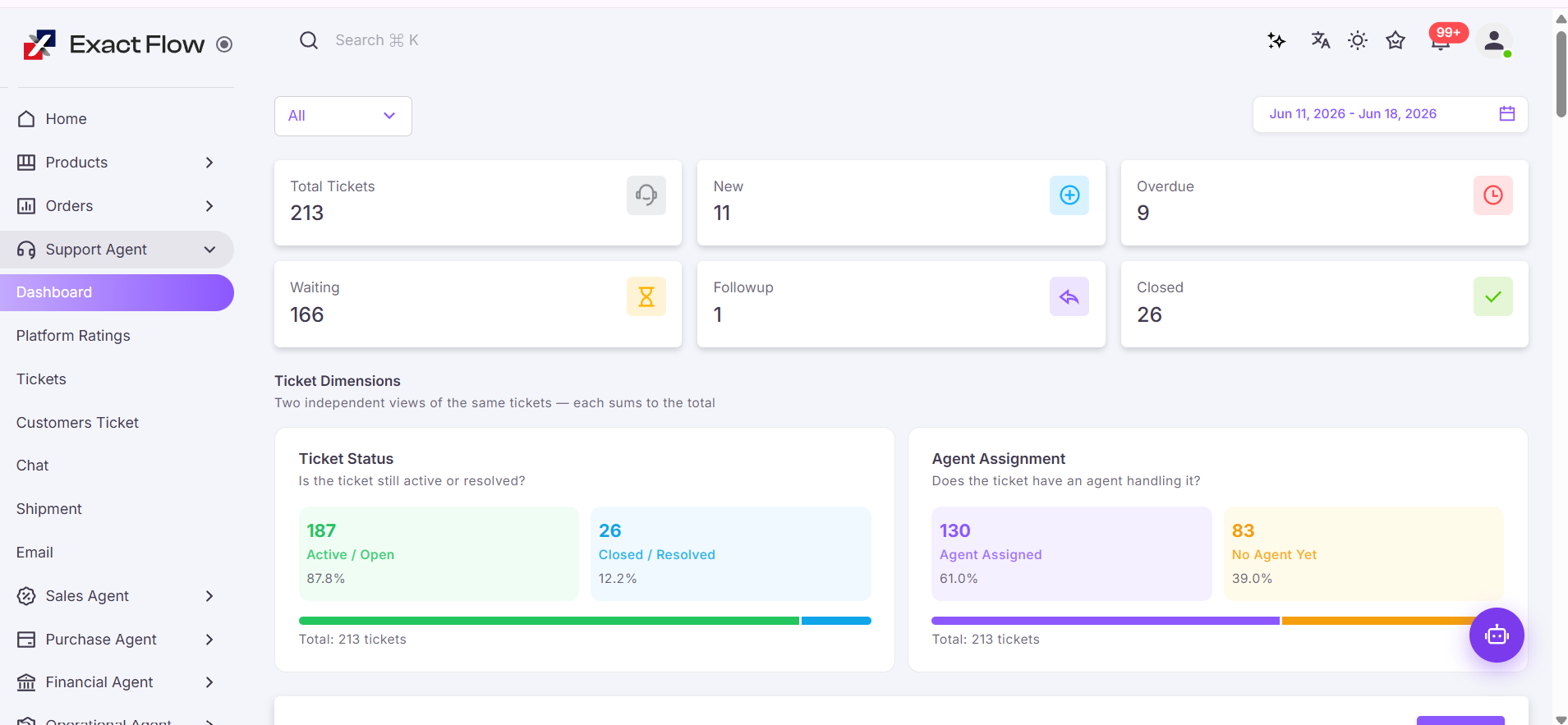This screenshot has width=1568, height=725.
Task: Click the search magnifier icon
Action: (309, 40)
